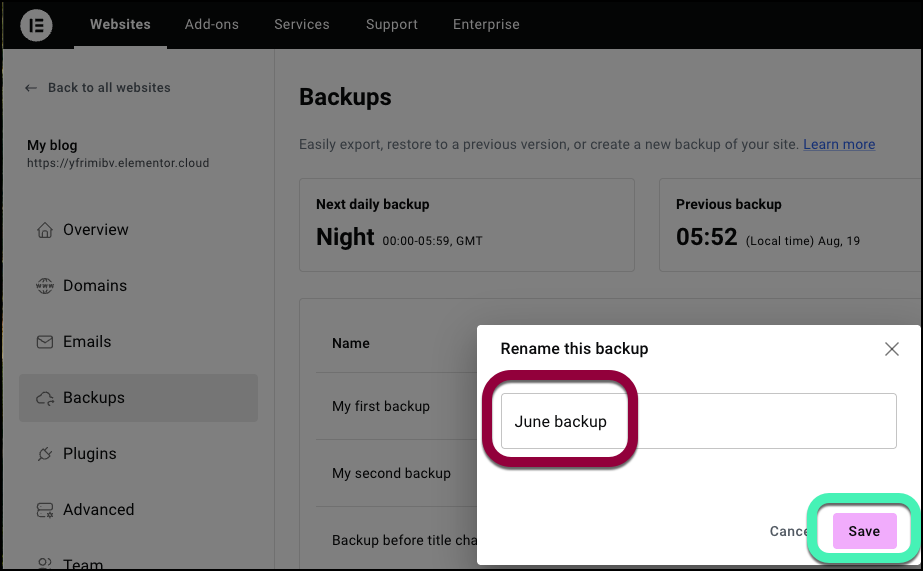Select the My first backup row
The image size is (923, 571).
pyautogui.click(x=396, y=406)
